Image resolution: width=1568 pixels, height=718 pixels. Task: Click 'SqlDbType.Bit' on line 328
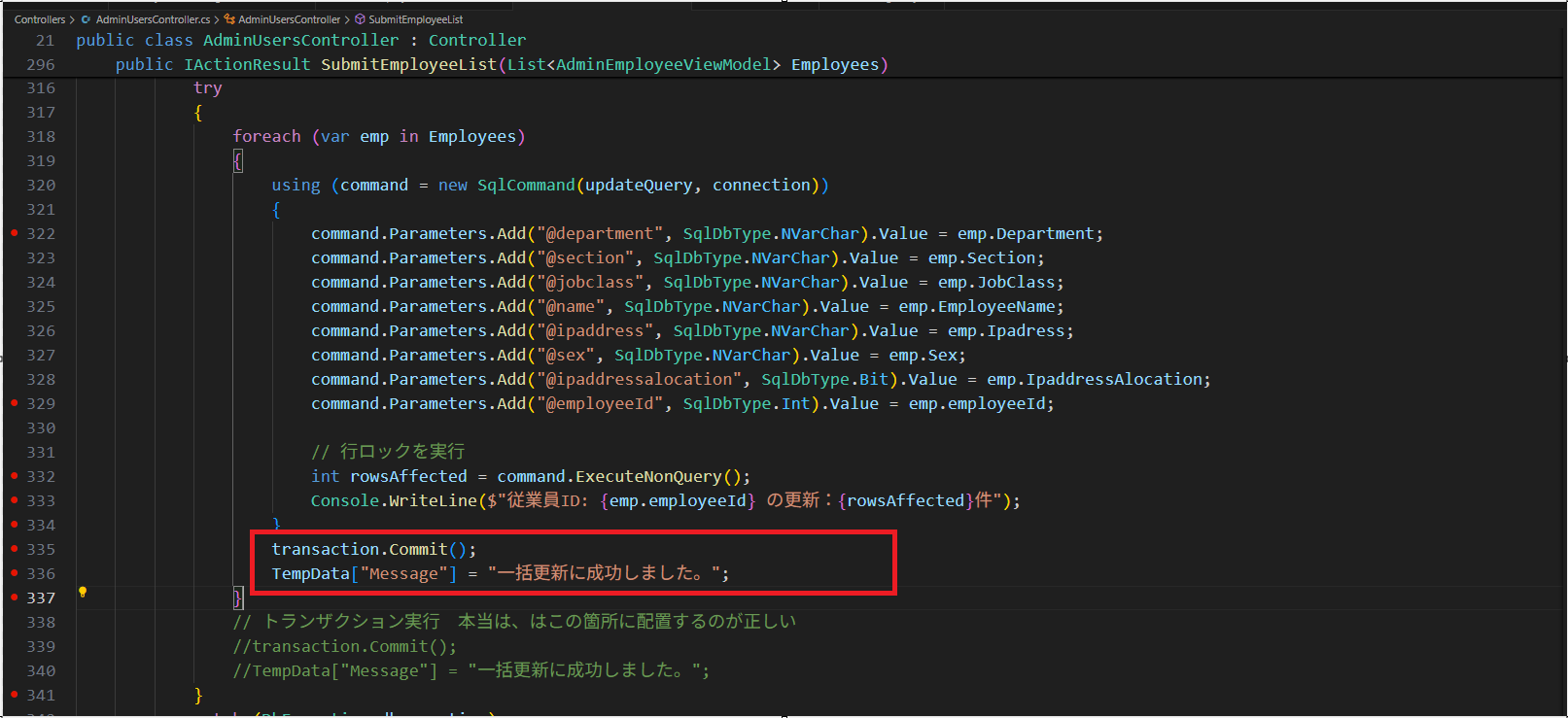point(824,379)
